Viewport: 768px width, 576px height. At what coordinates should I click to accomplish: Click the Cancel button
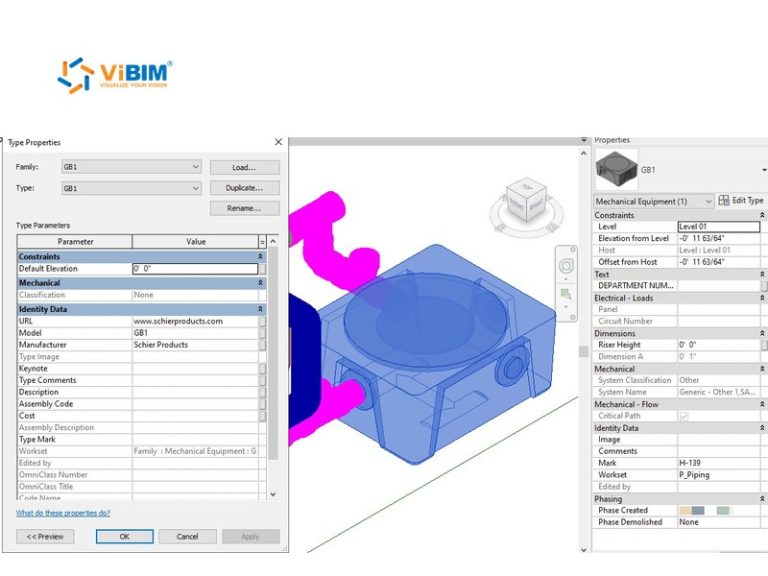188,536
